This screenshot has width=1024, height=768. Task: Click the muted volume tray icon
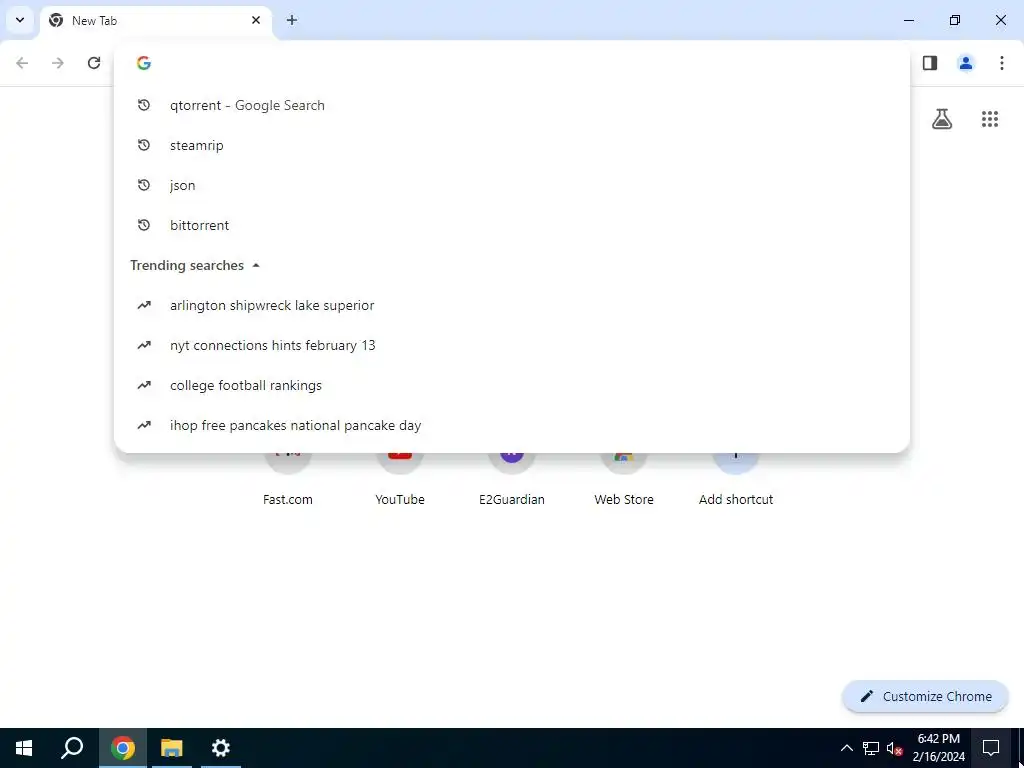click(x=895, y=748)
